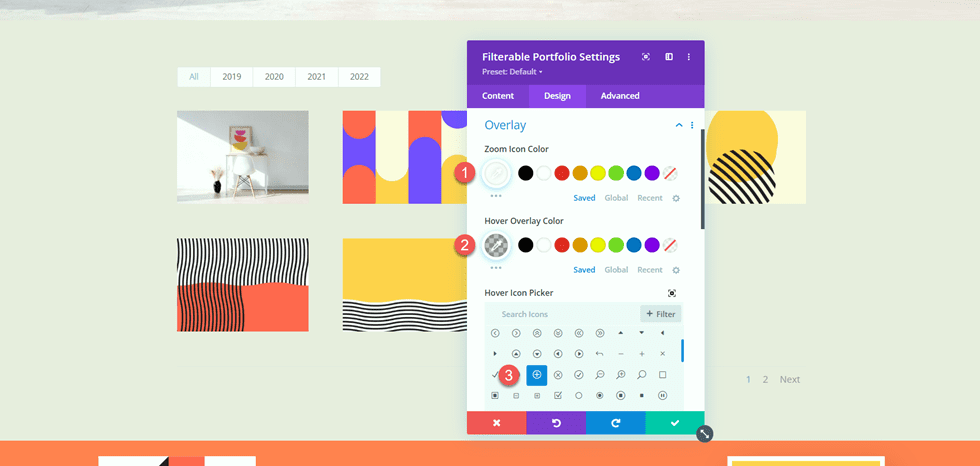Pick the solid down triangle icon
The height and width of the screenshot is (466, 980).
tap(642, 333)
